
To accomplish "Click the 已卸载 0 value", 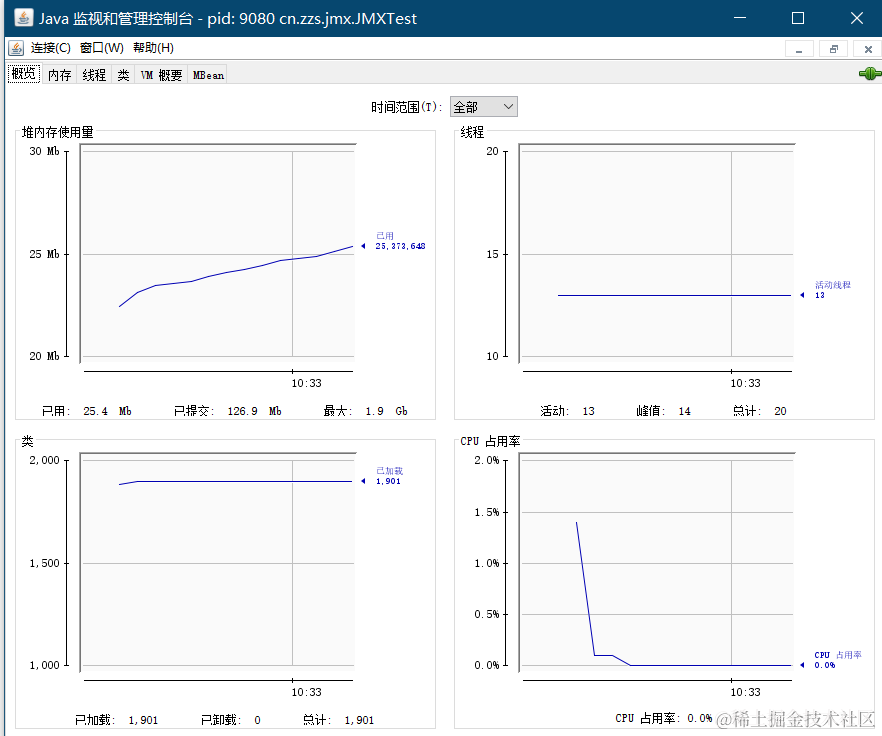I will pyautogui.click(x=231, y=720).
